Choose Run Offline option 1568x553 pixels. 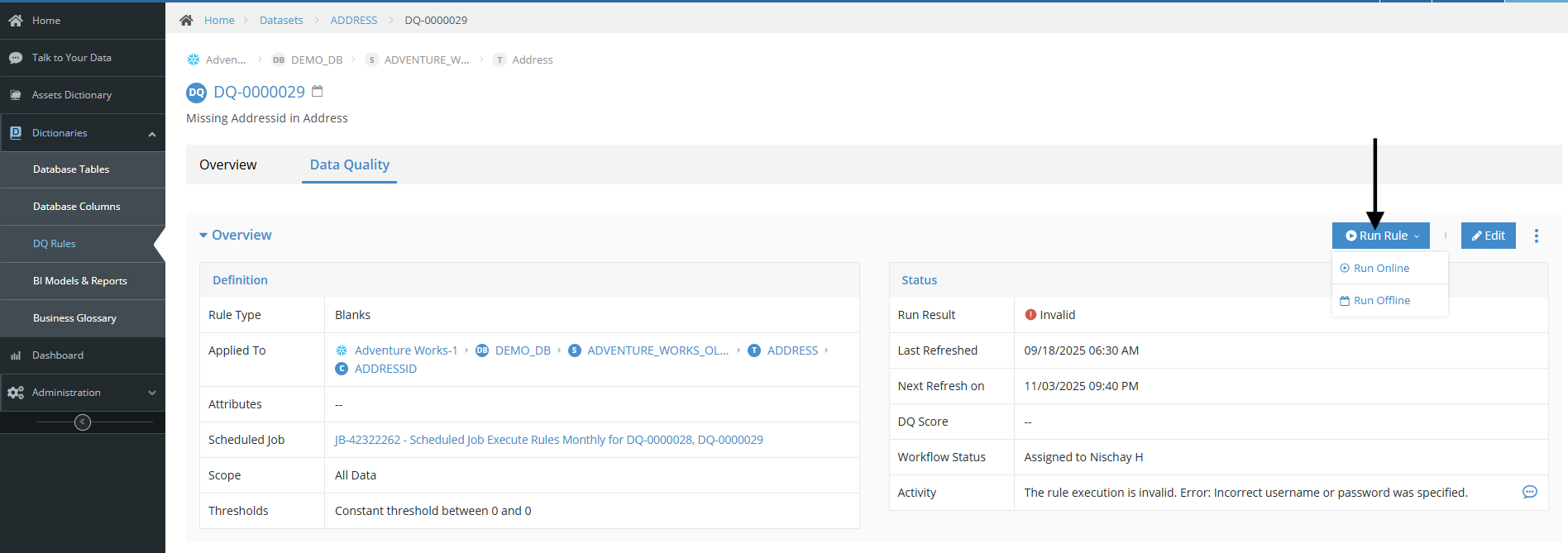[x=1390, y=300]
